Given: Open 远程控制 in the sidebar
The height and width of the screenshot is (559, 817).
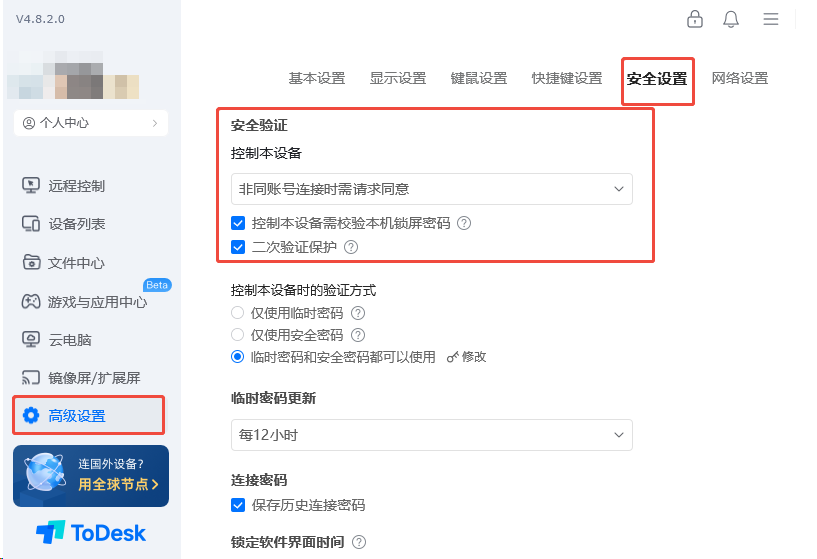Looking at the screenshot, I should click(64, 186).
